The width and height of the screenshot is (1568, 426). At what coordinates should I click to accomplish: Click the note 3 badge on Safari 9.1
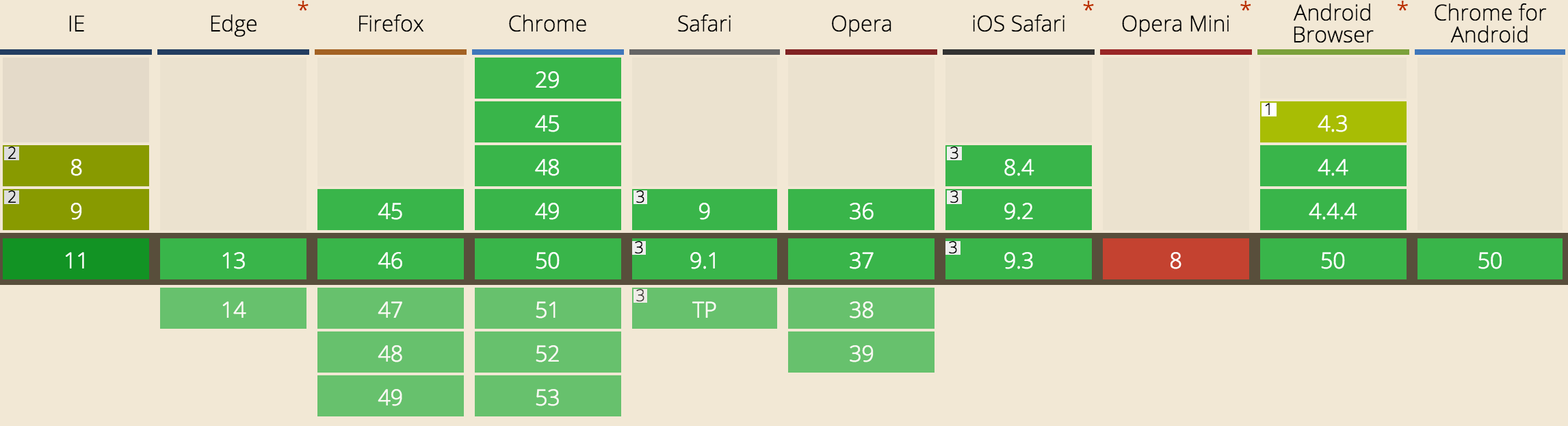[639, 247]
